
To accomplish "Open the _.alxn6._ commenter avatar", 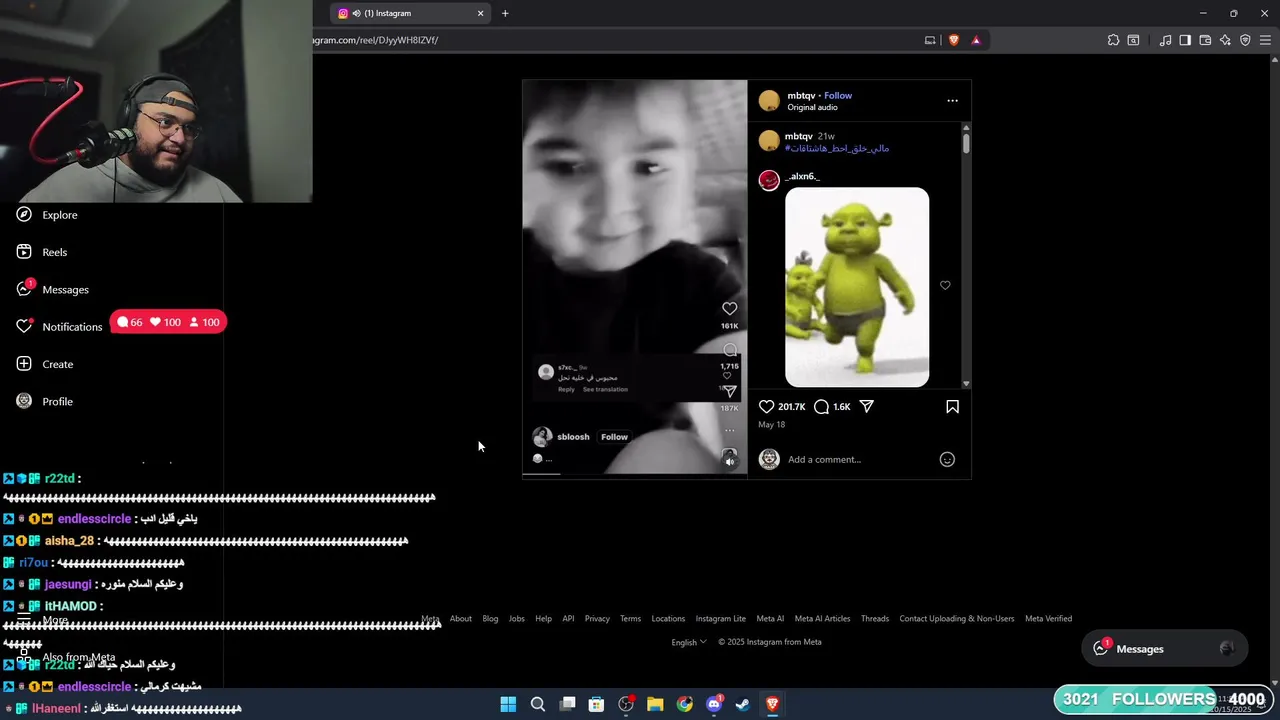I will [769, 180].
